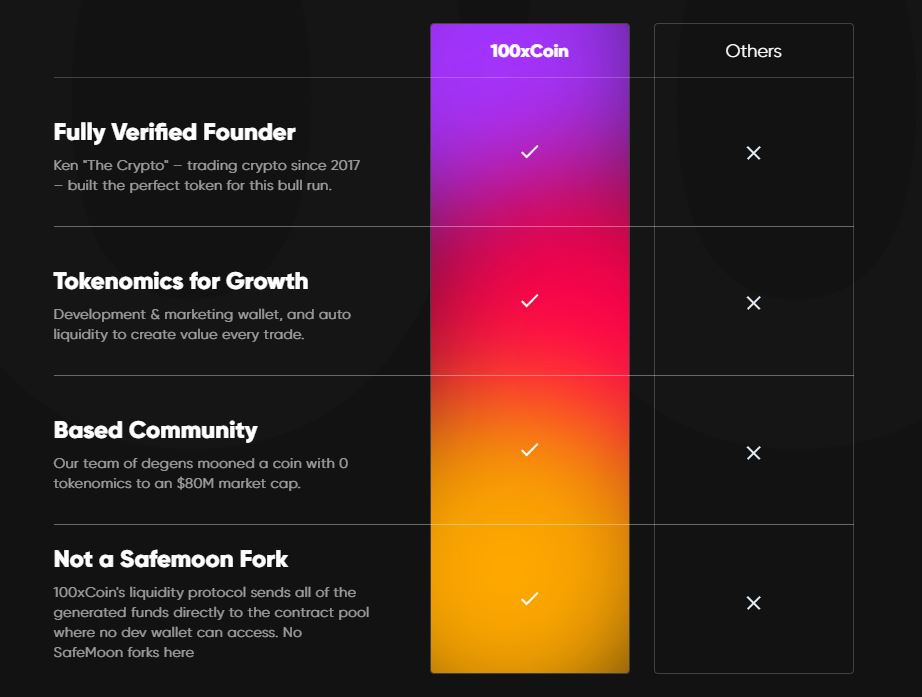The width and height of the screenshot is (922, 697).
Task: Click the Based Community heading
Action: tap(155, 430)
